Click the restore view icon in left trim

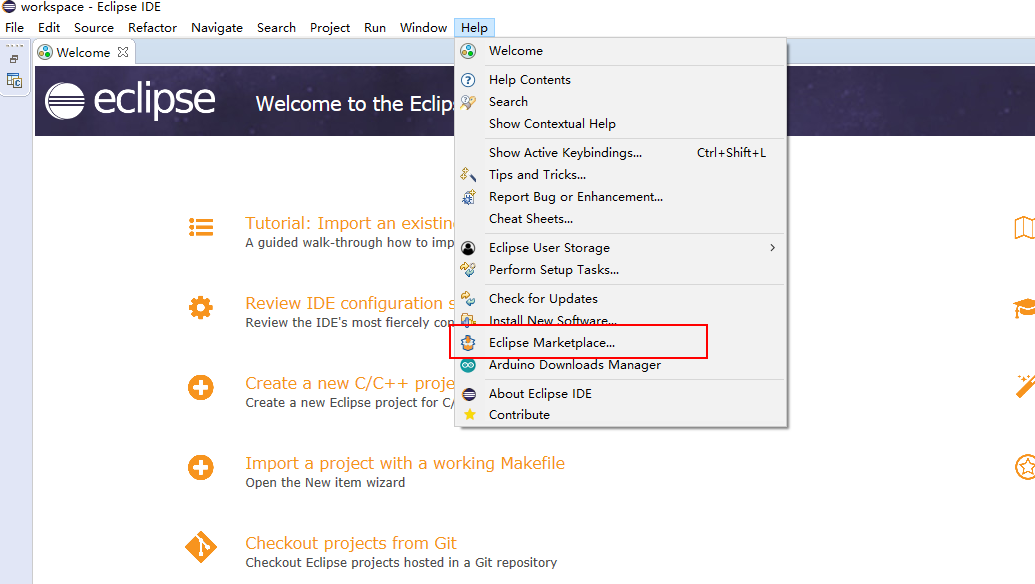(x=14, y=59)
